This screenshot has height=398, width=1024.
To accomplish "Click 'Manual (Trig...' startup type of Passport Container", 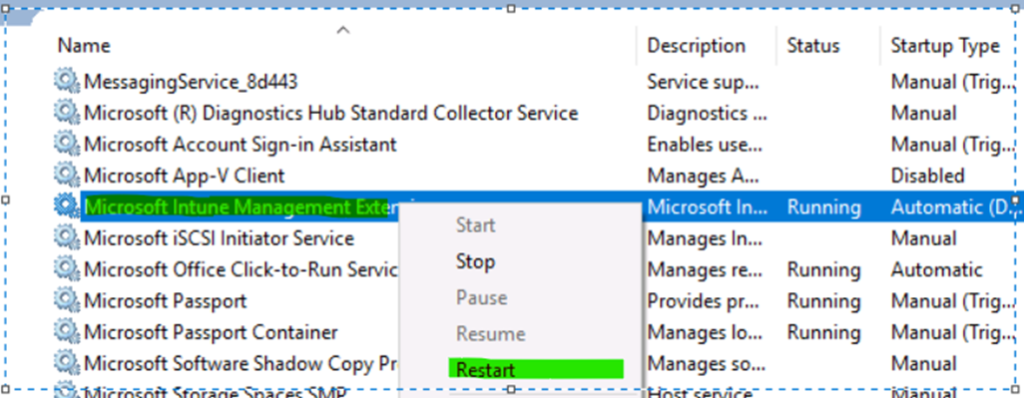I will (x=953, y=332).
